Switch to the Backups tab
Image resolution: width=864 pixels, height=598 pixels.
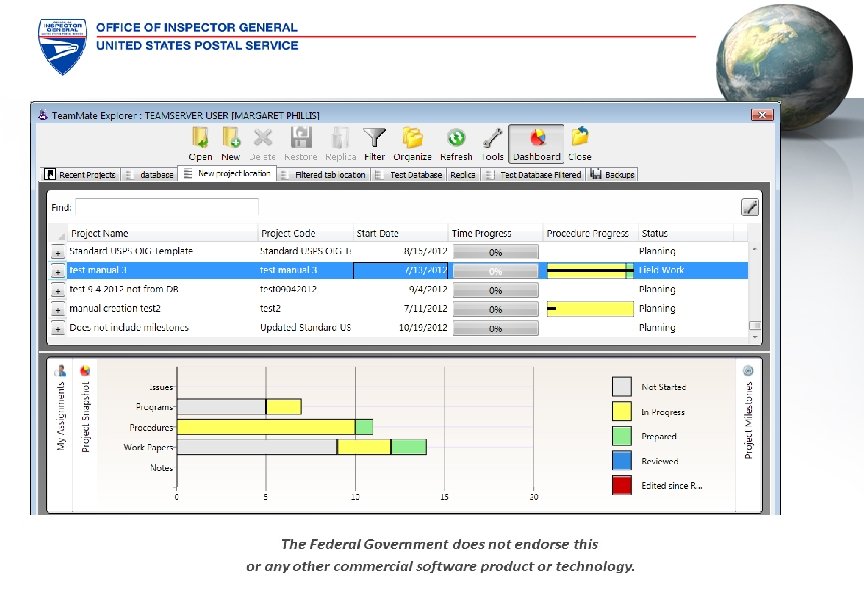612,175
